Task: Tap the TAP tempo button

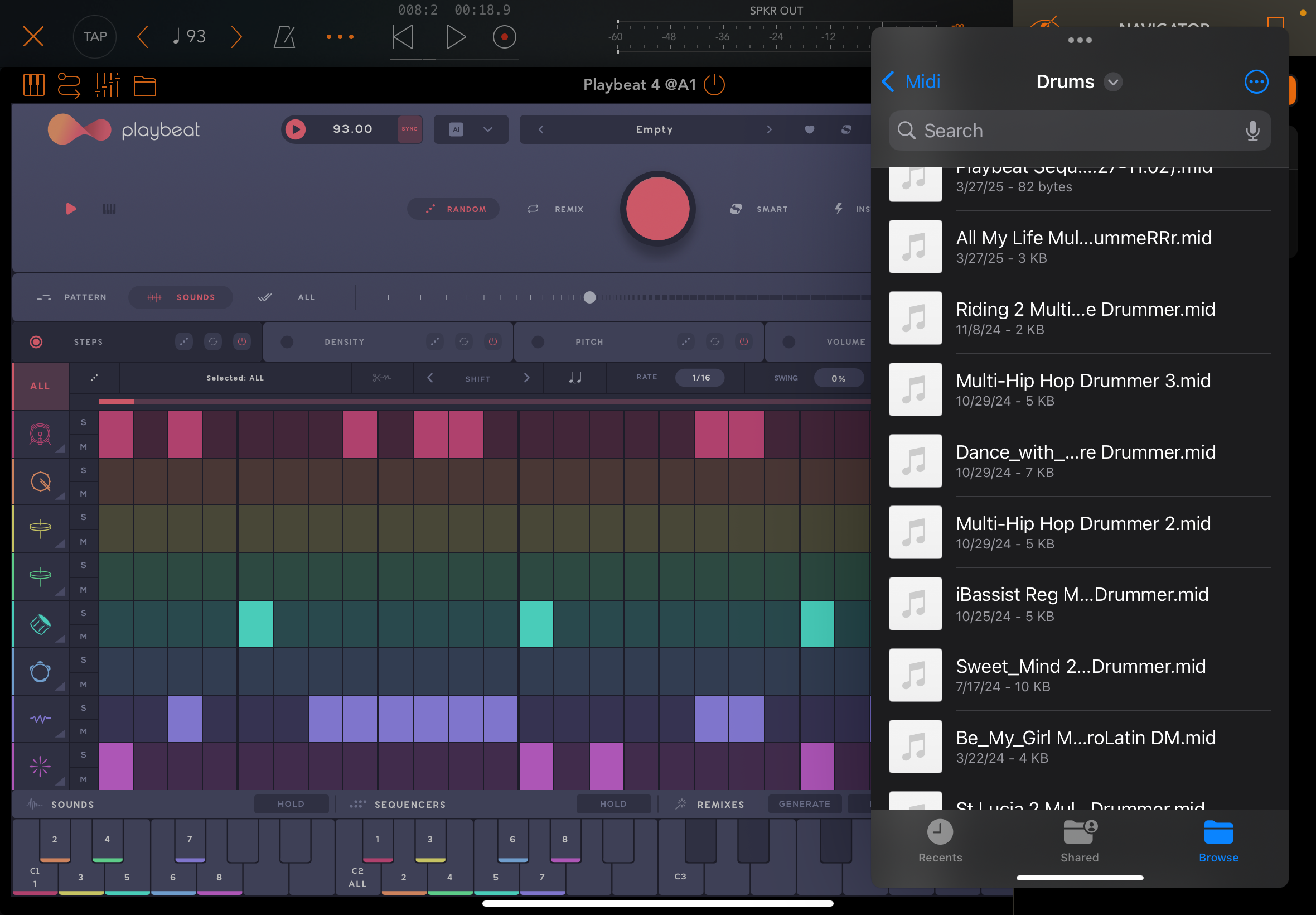Action: coord(95,37)
